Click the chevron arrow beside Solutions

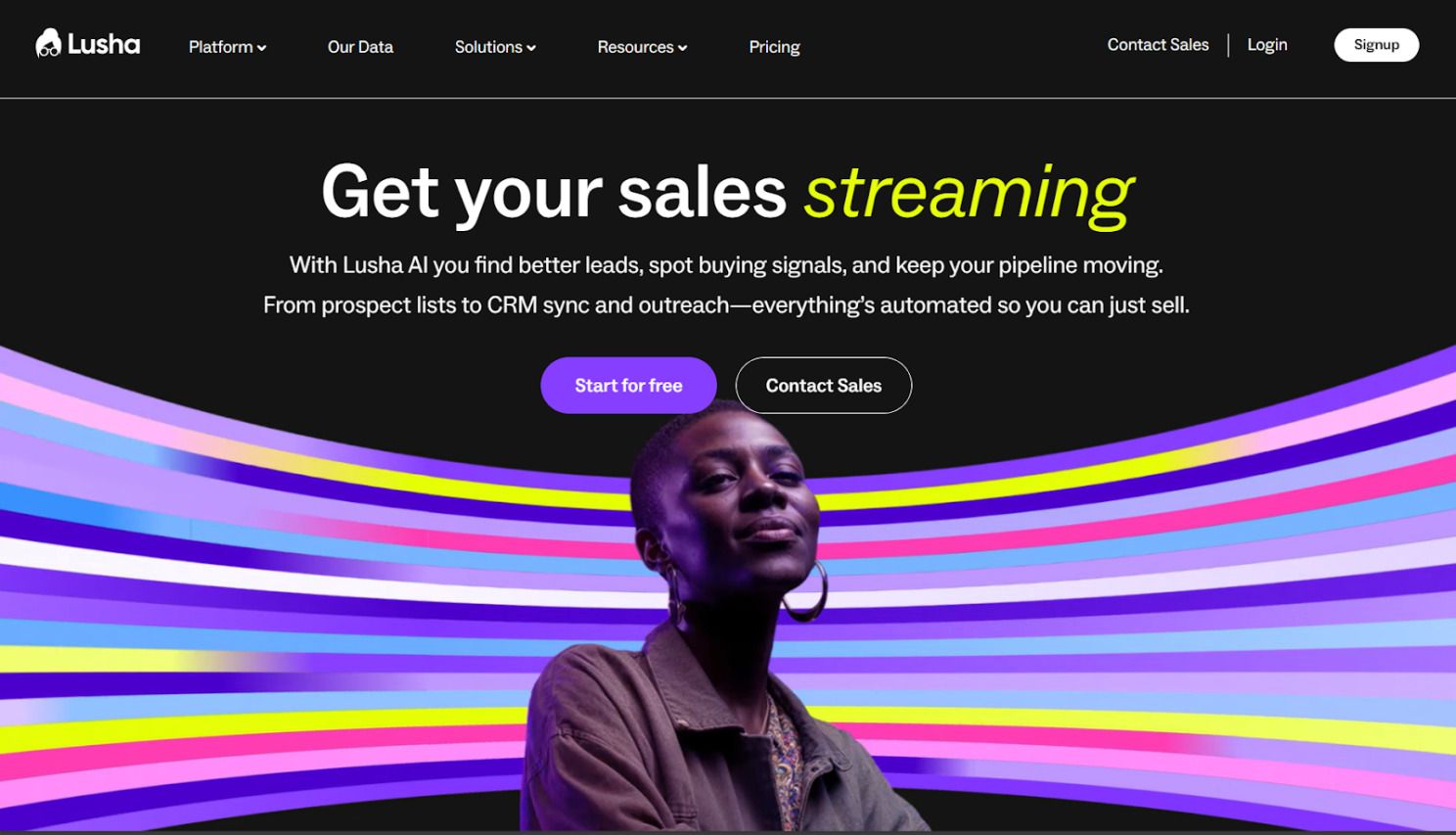(531, 48)
